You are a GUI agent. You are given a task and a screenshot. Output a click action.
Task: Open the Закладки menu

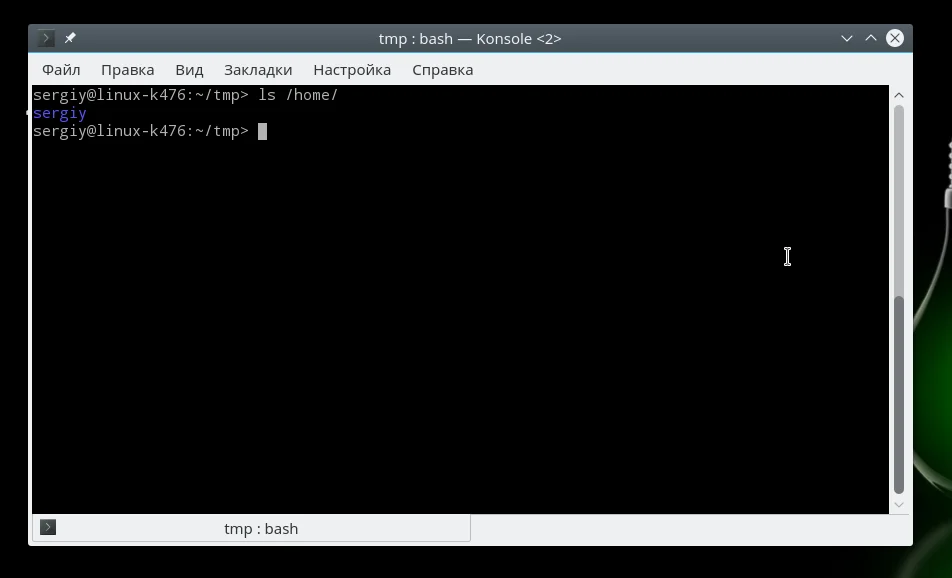coord(258,70)
